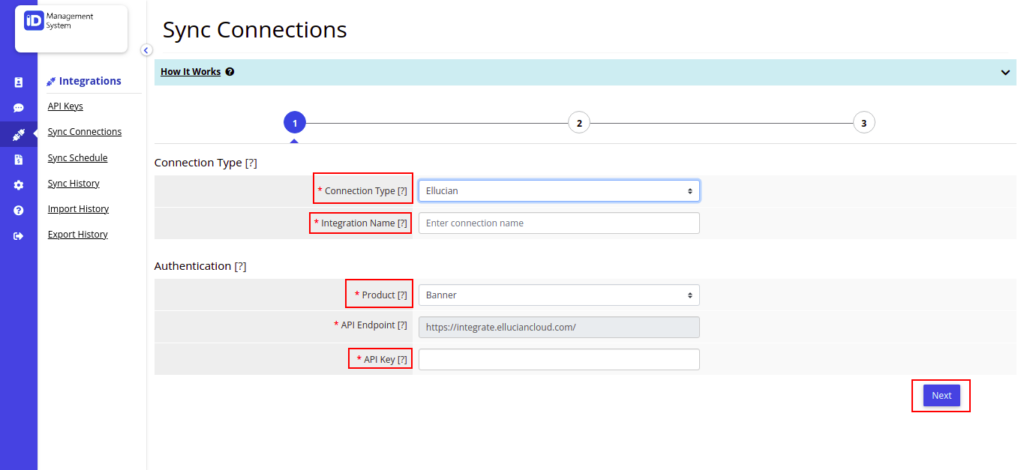This screenshot has width=1024, height=470.
Task: Open the Sync Schedule page
Action: pos(78,158)
